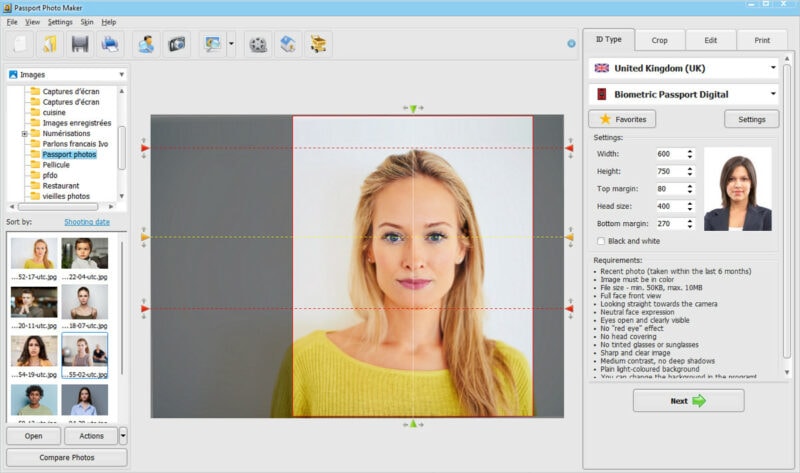This screenshot has height=473, width=800.
Task: Click the Open button
Action: [34, 436]
